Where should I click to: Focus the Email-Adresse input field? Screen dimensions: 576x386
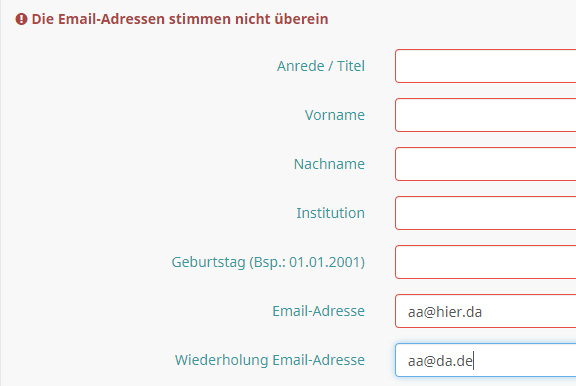[x=486, y=311]
